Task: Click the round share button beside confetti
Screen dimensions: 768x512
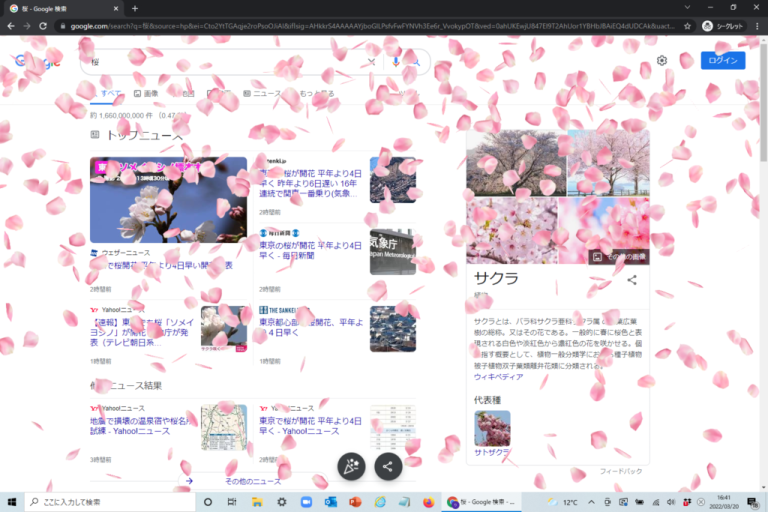Action: tap(388, 466)
